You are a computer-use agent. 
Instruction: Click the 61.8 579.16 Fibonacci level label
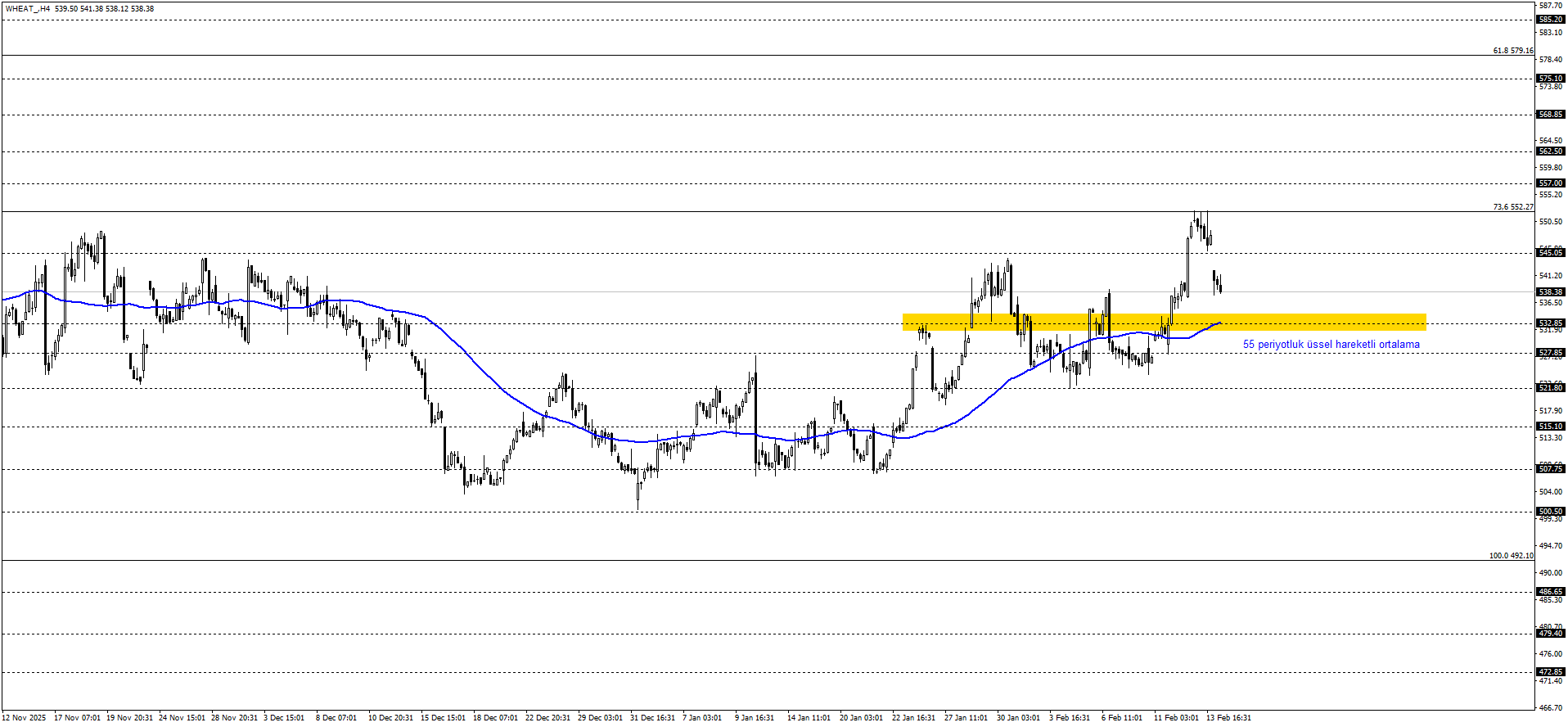coord(1512,51)
